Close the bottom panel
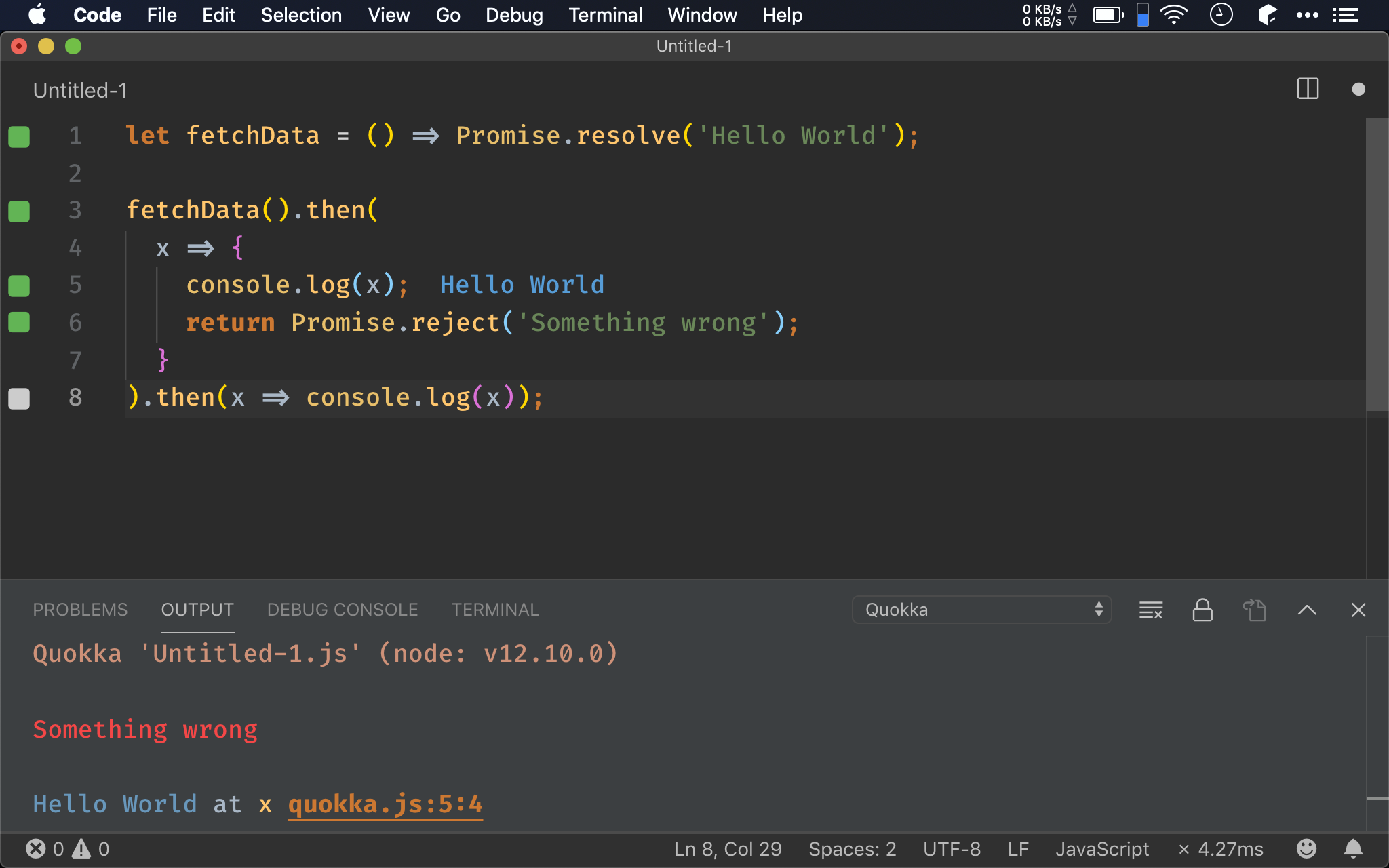The image size is (1389, 868). pyautogui.click(x=1358, y=610)
